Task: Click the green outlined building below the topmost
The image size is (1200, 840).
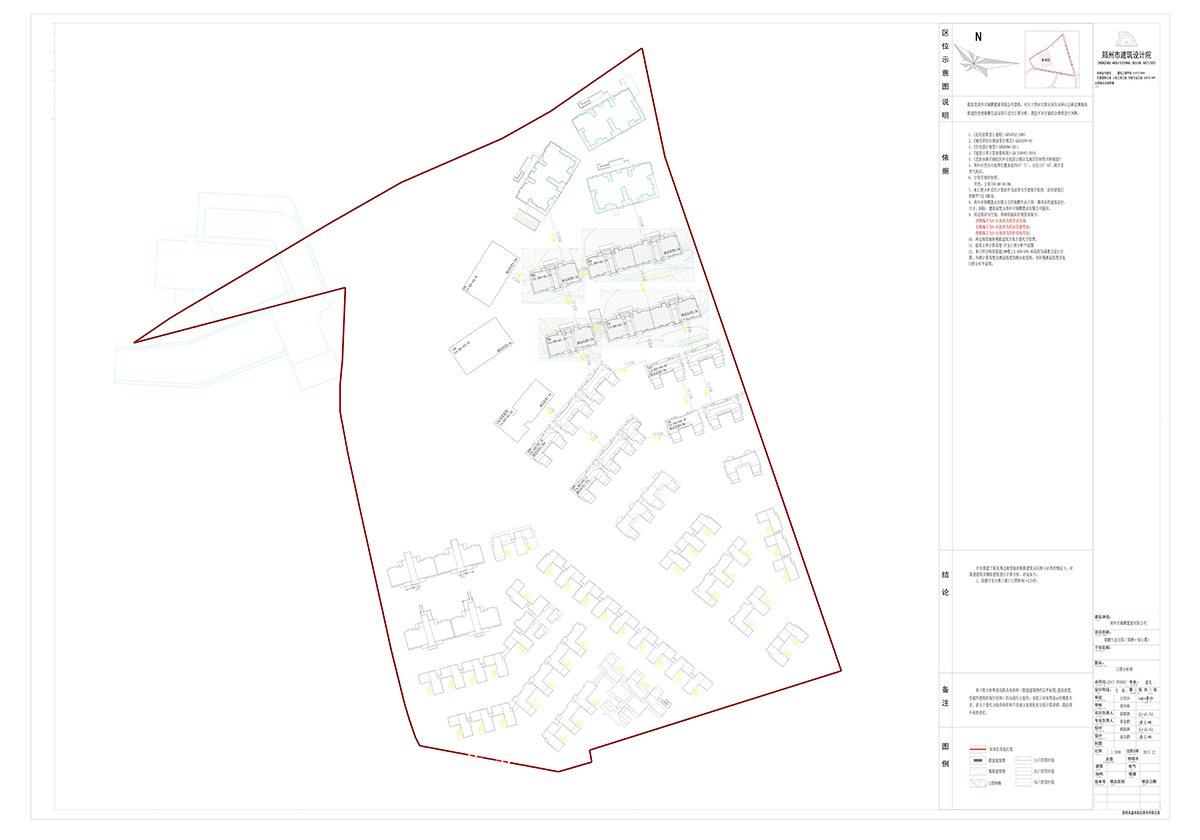Action: [620, 187]
